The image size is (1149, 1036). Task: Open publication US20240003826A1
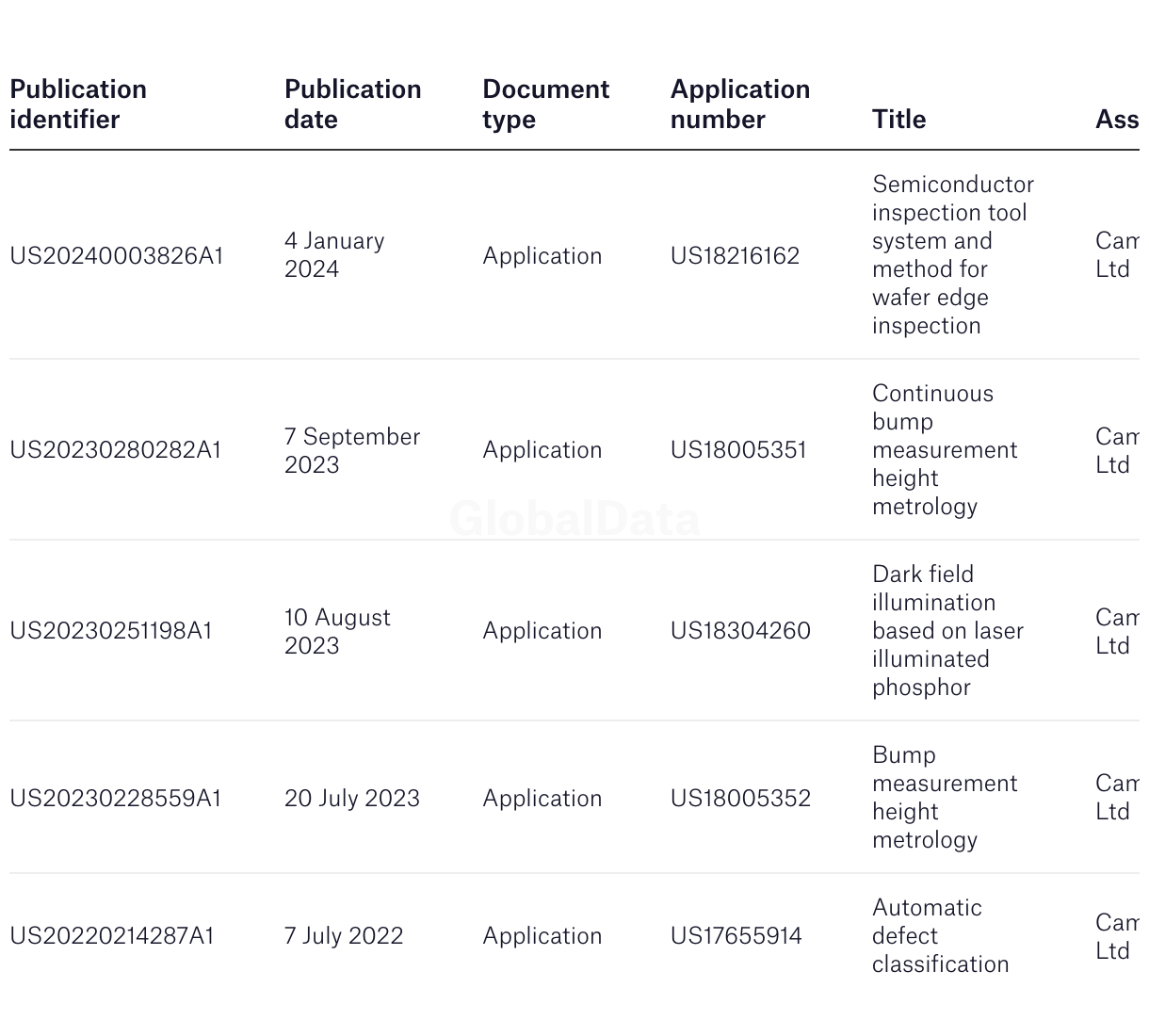coord(117,256)
